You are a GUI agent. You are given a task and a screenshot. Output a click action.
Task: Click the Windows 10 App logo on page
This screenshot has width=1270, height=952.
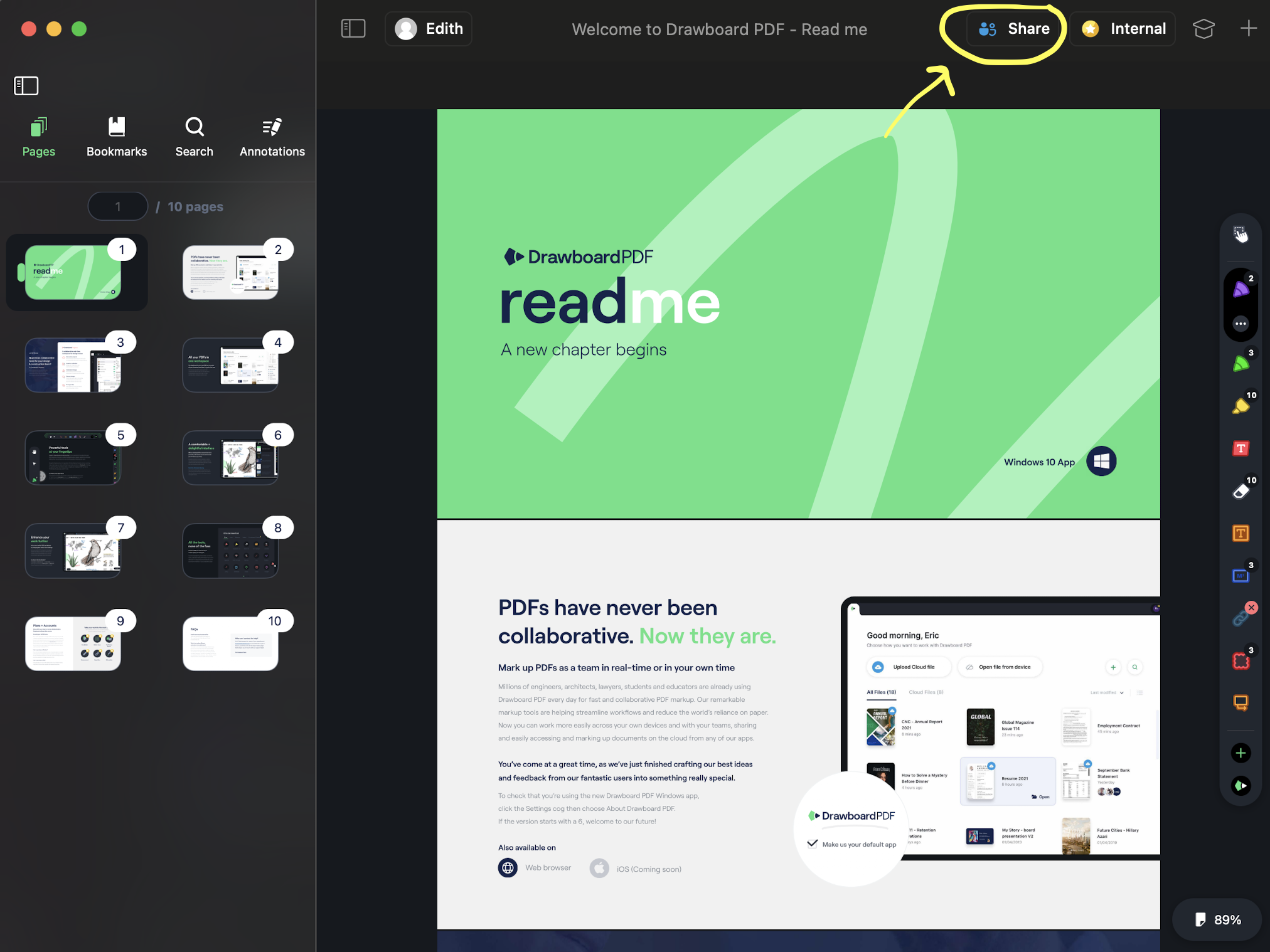pyautogui.click(x=1101, y=462)
